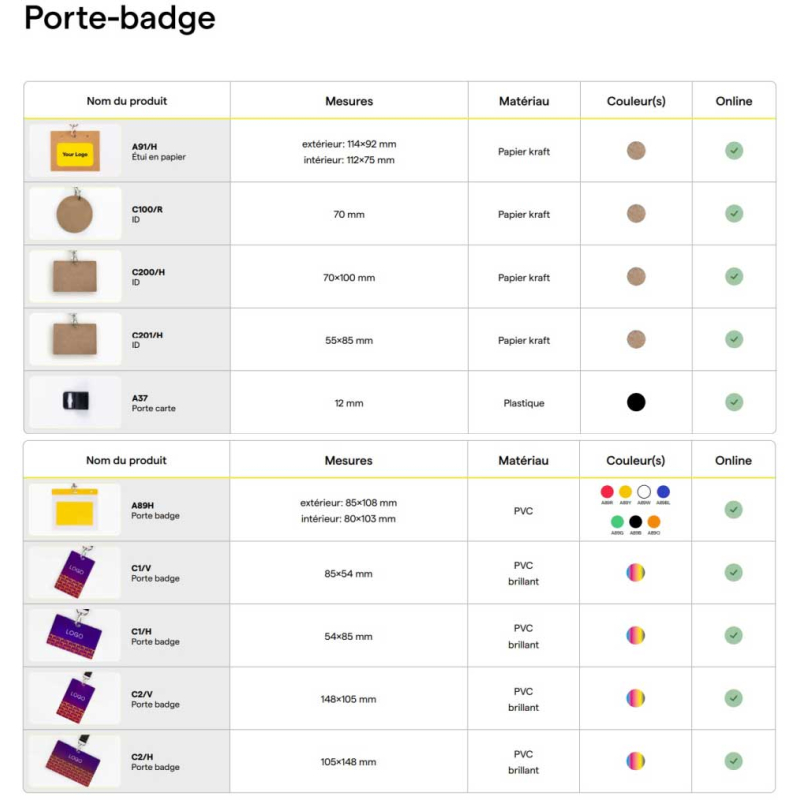The width and height of the screenshot is (800, 800).
Task: Click the Online check icon for C2/H
Action: tap(734, 761)
